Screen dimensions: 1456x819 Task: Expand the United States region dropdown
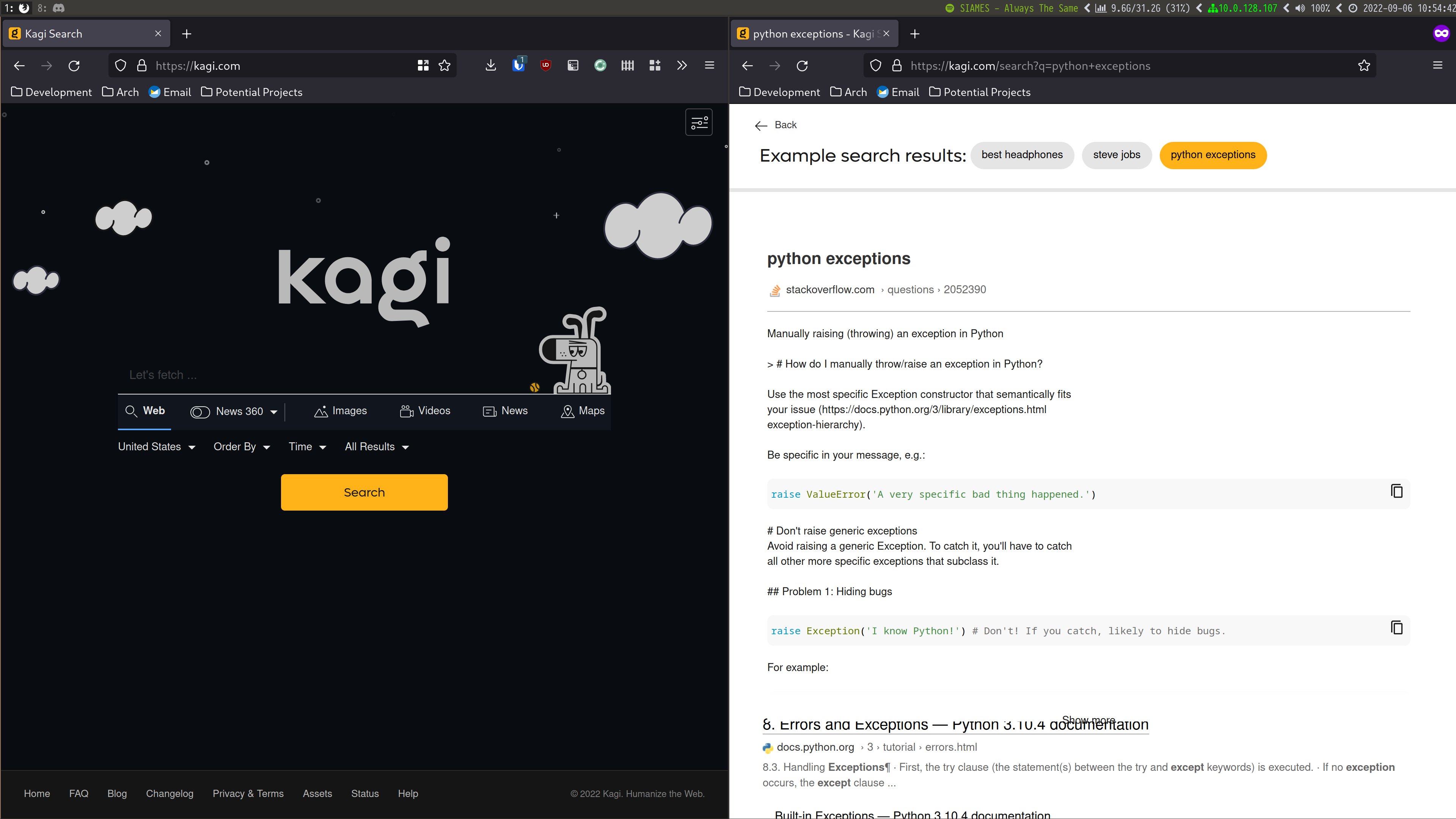(x=157, y=447)
